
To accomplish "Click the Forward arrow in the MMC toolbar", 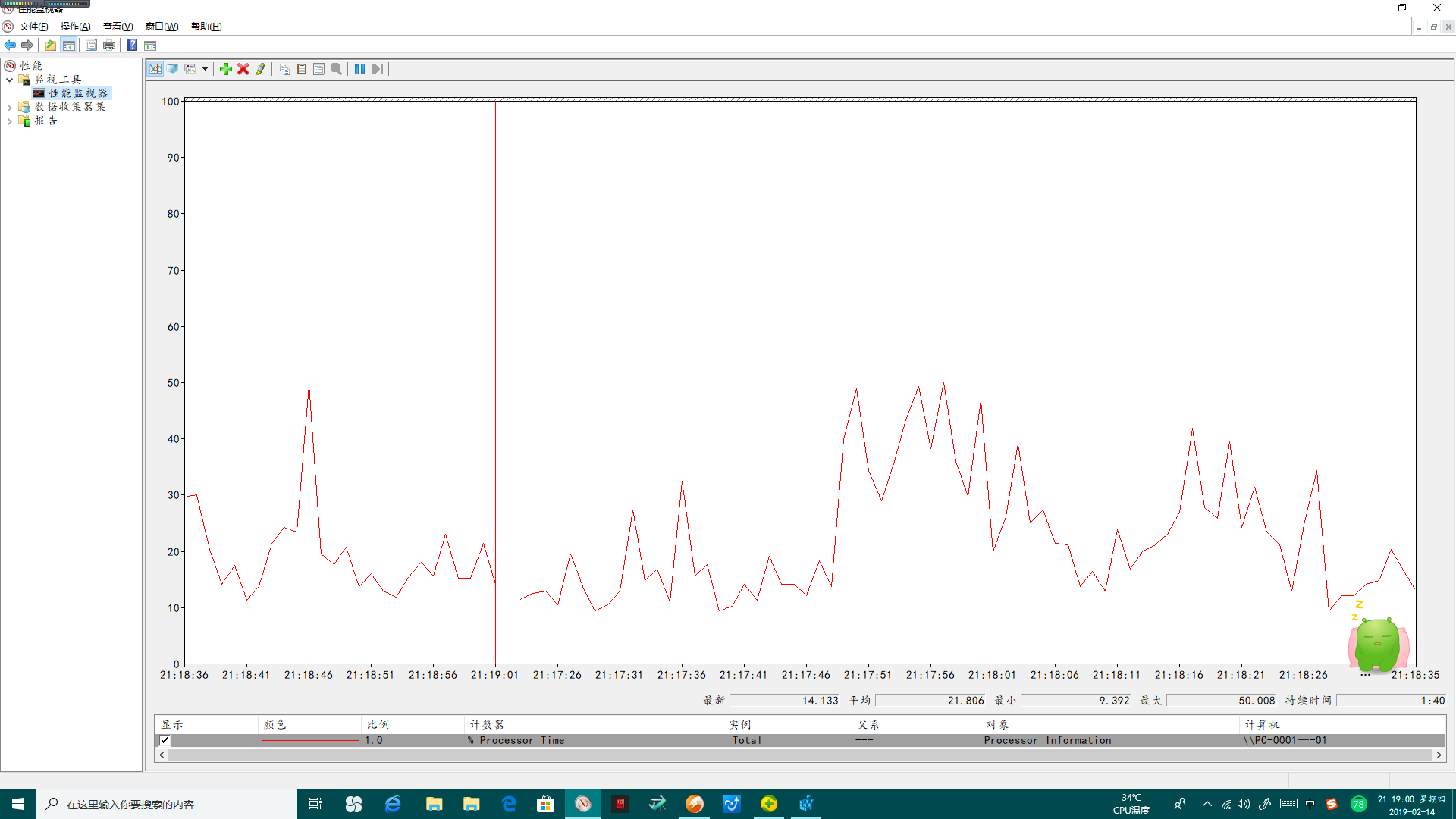I will tap(27, 45).
